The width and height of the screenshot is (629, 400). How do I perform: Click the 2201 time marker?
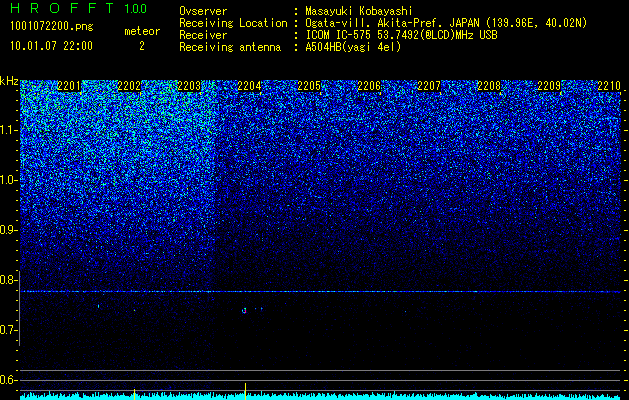pyautogui.click(x=69, y=86)
